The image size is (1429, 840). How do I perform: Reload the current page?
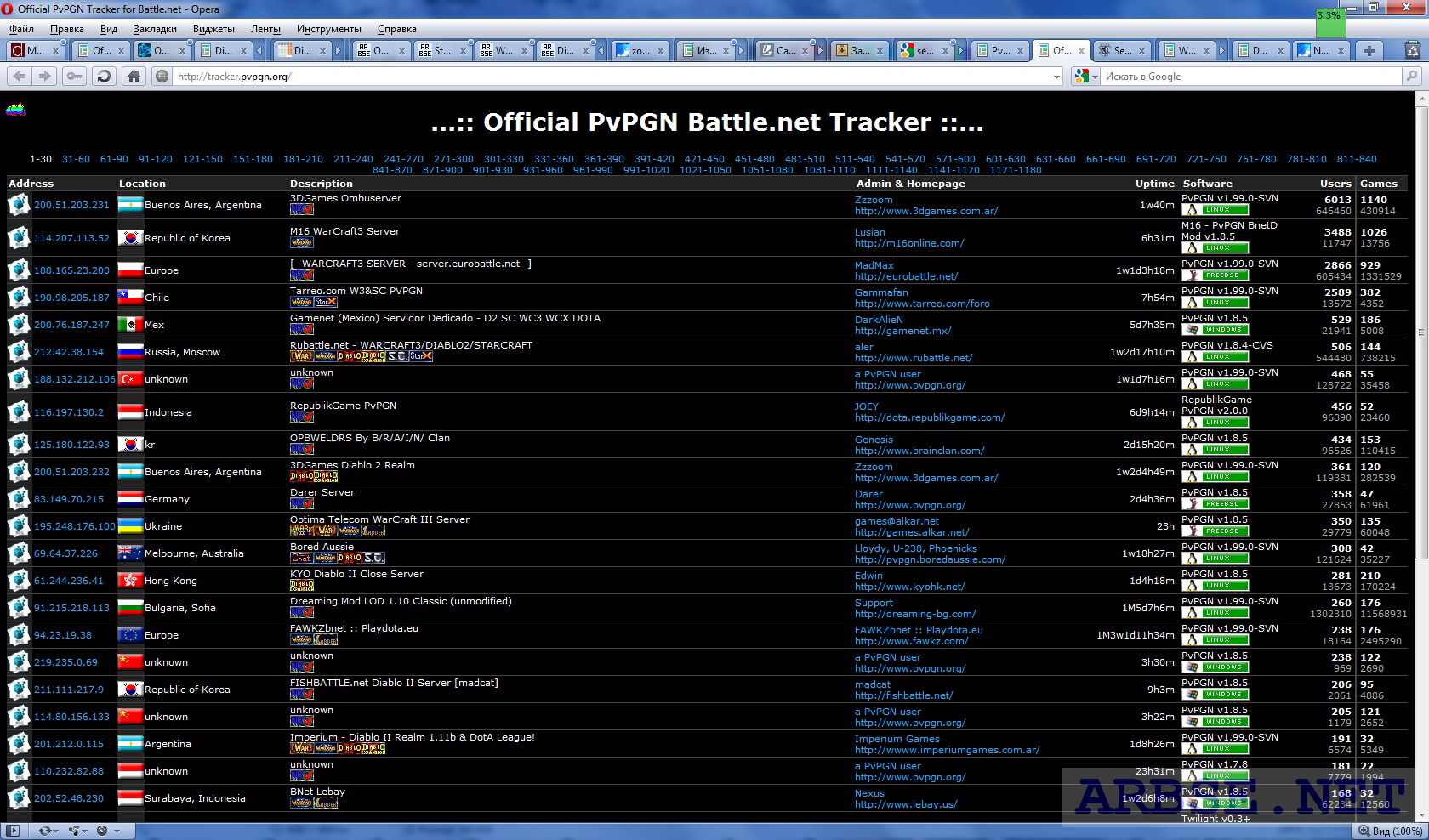point(104,77)
